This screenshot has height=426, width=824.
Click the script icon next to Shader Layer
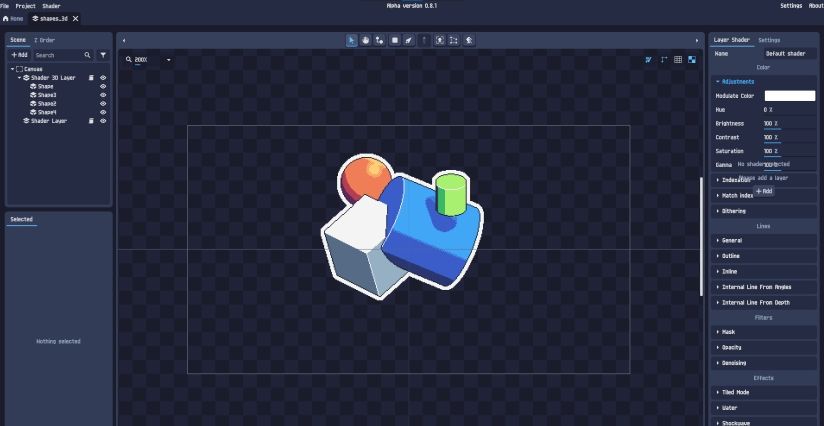pyautogui.click(x=91, y=121)
